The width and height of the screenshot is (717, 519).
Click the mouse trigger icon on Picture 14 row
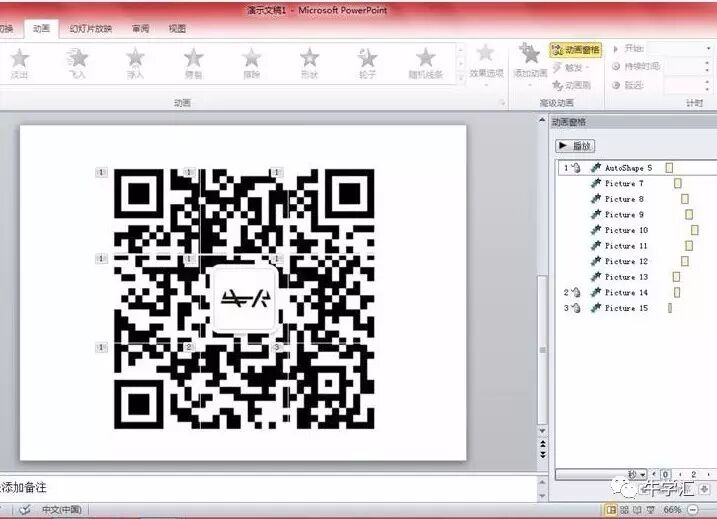click(x=576, y=293)
